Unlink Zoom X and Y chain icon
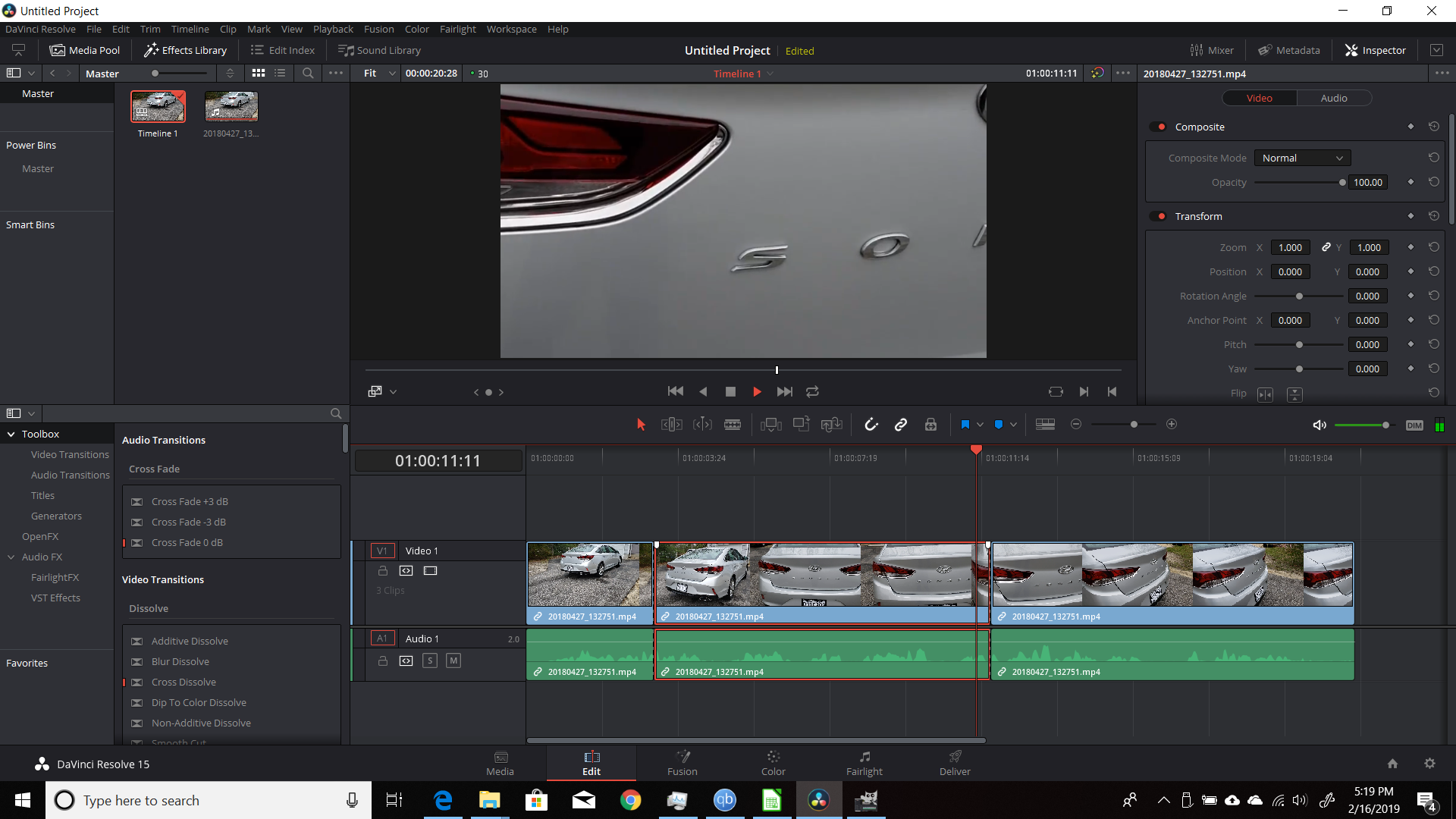 click(1326, 247)
